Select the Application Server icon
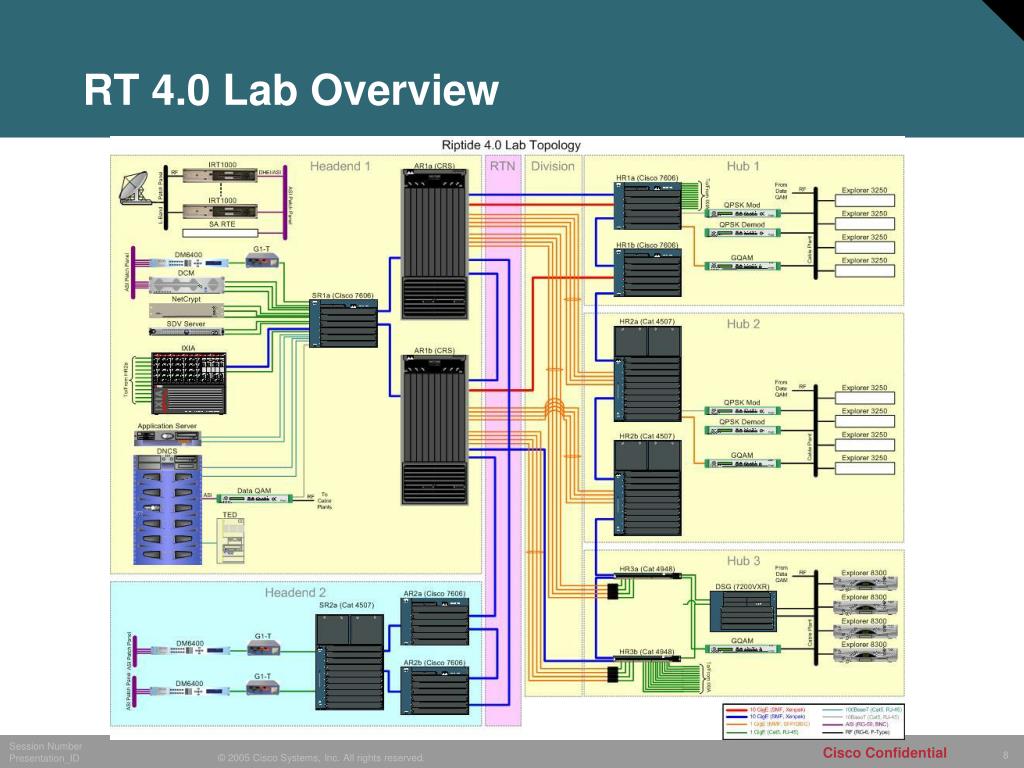This screenshot has width=1024, height=768. (167, 438)
